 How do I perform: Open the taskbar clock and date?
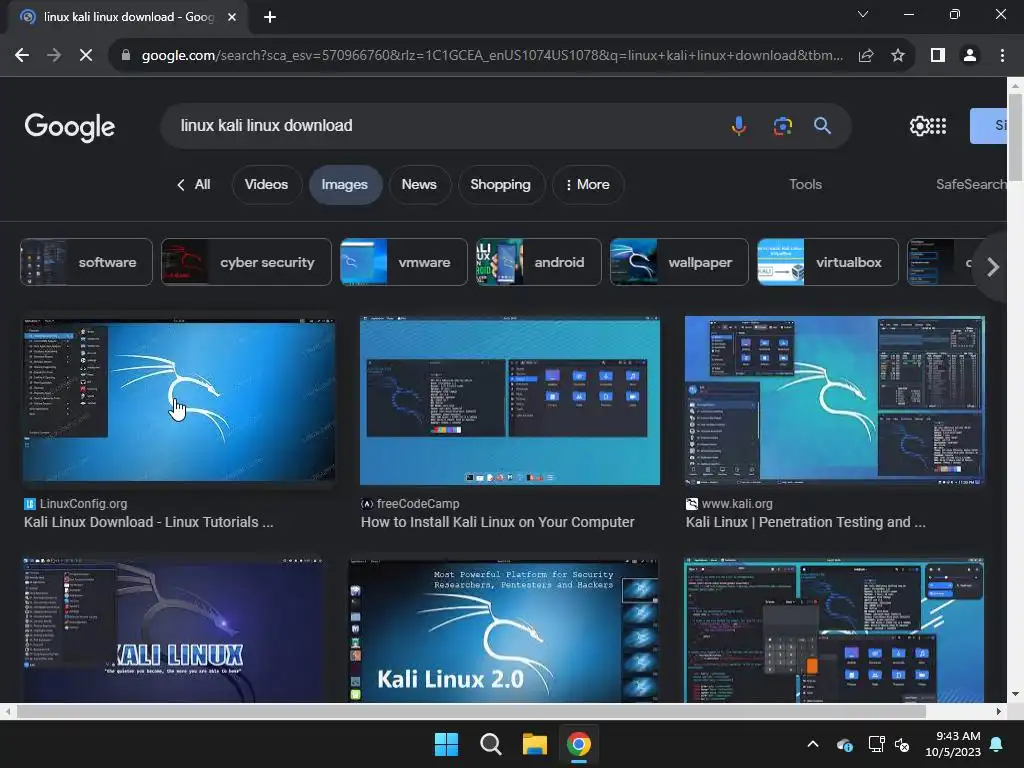tap(953, 744)
